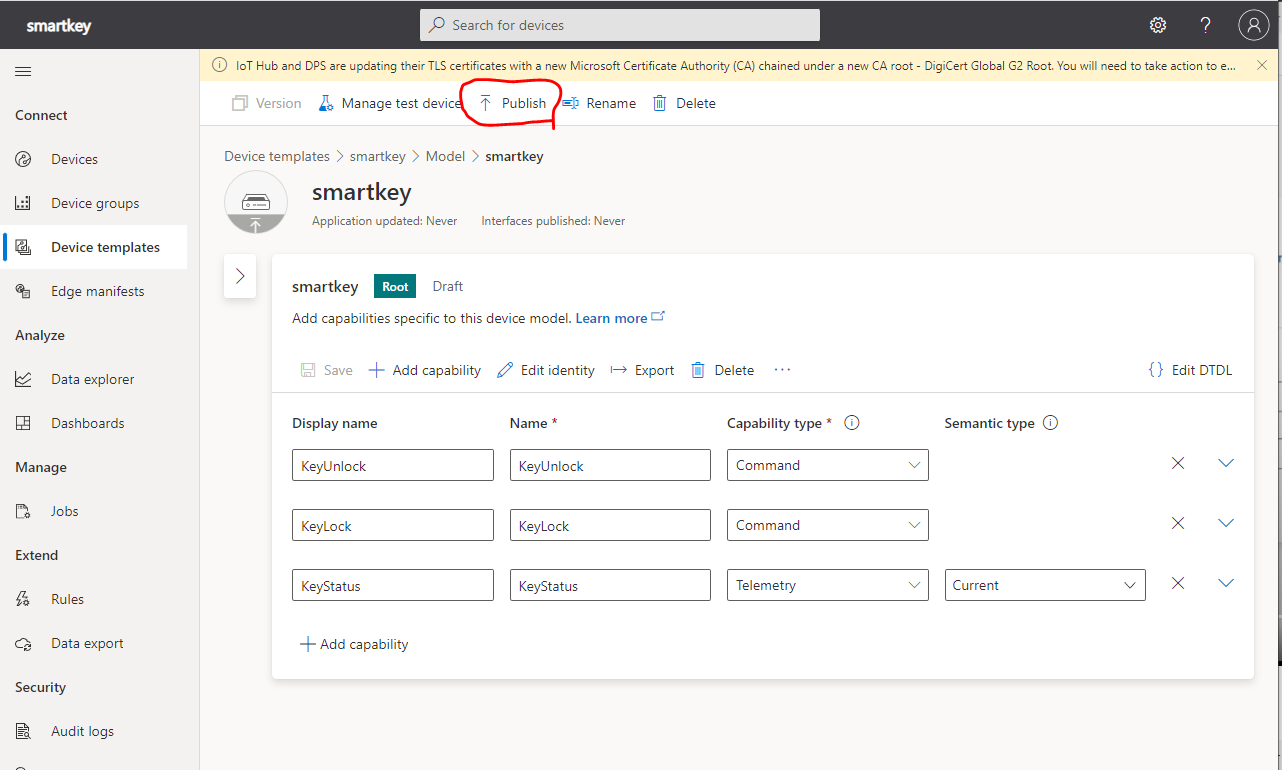This screenshot has width=1282, height=770.
Task: Click the disabled Save button
Action: [327, 370]
